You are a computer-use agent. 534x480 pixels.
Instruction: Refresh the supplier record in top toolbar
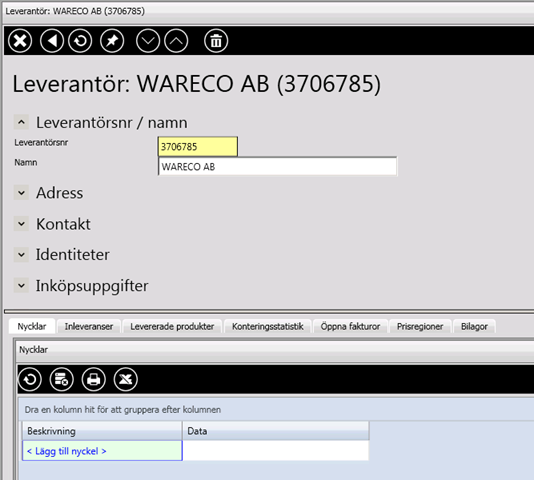pyautogui.click(x=80, y=41)
